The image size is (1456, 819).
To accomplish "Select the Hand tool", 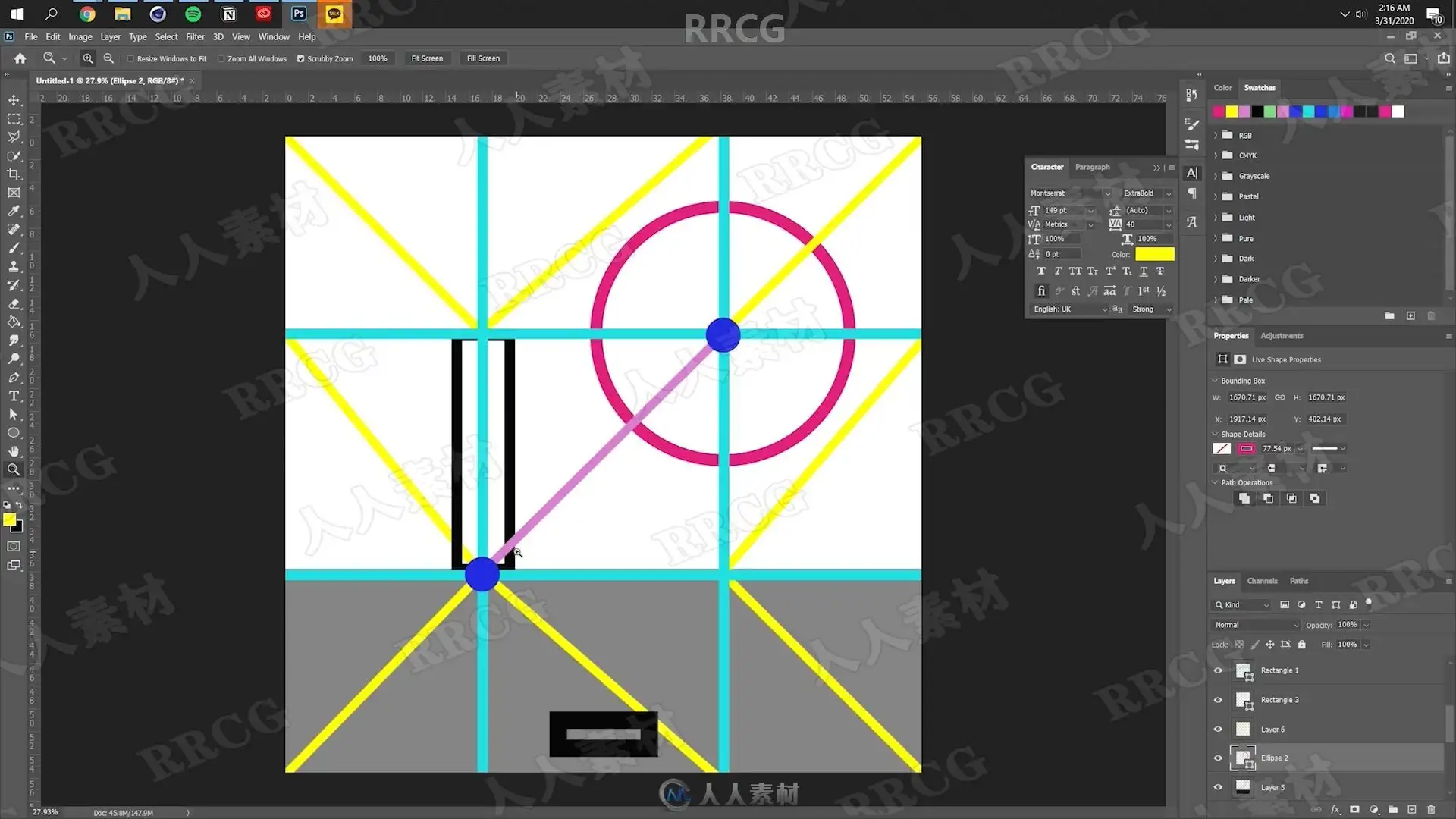I will pos(14,451).
